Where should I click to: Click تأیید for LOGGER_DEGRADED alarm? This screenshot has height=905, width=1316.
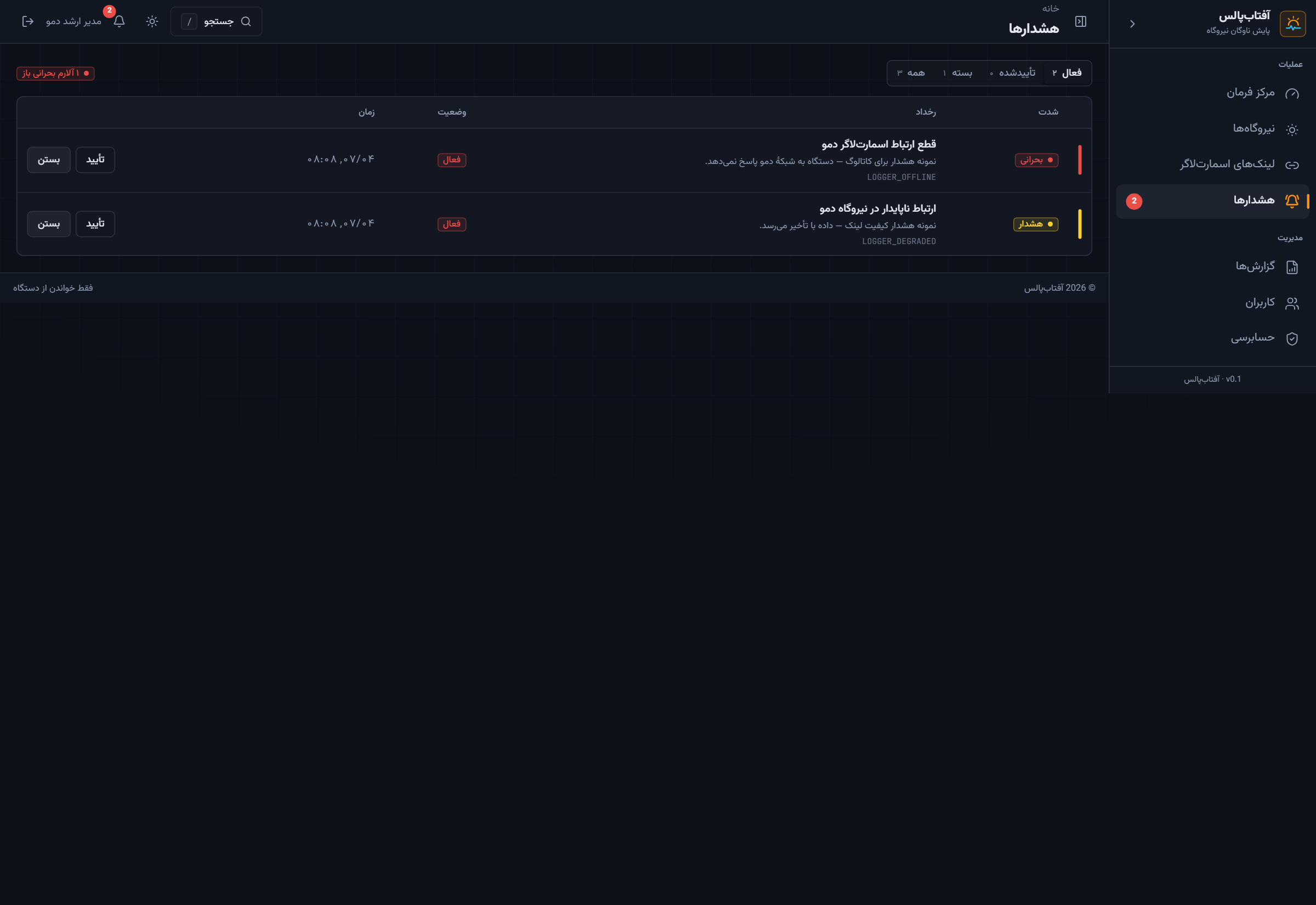[95, 224]
